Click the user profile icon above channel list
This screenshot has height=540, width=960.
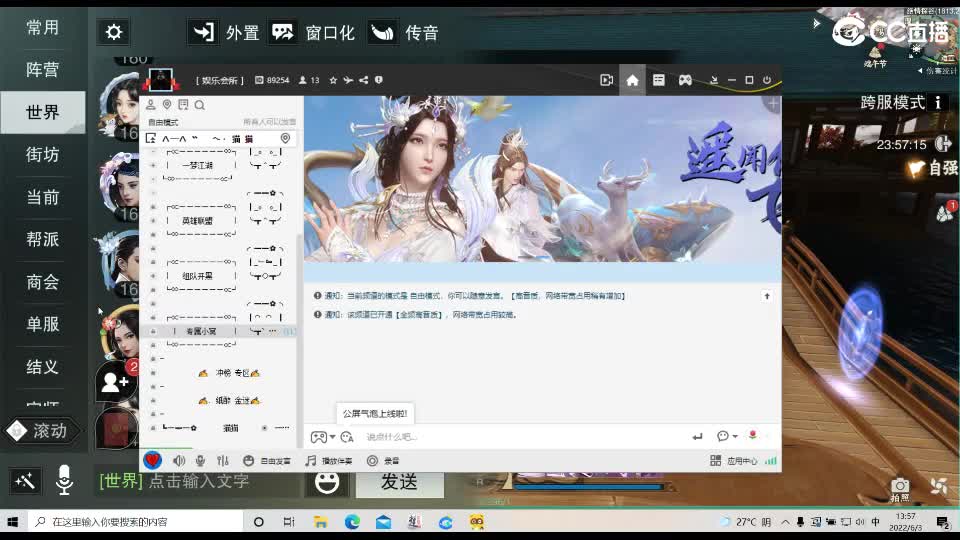(x=151, y=105)
